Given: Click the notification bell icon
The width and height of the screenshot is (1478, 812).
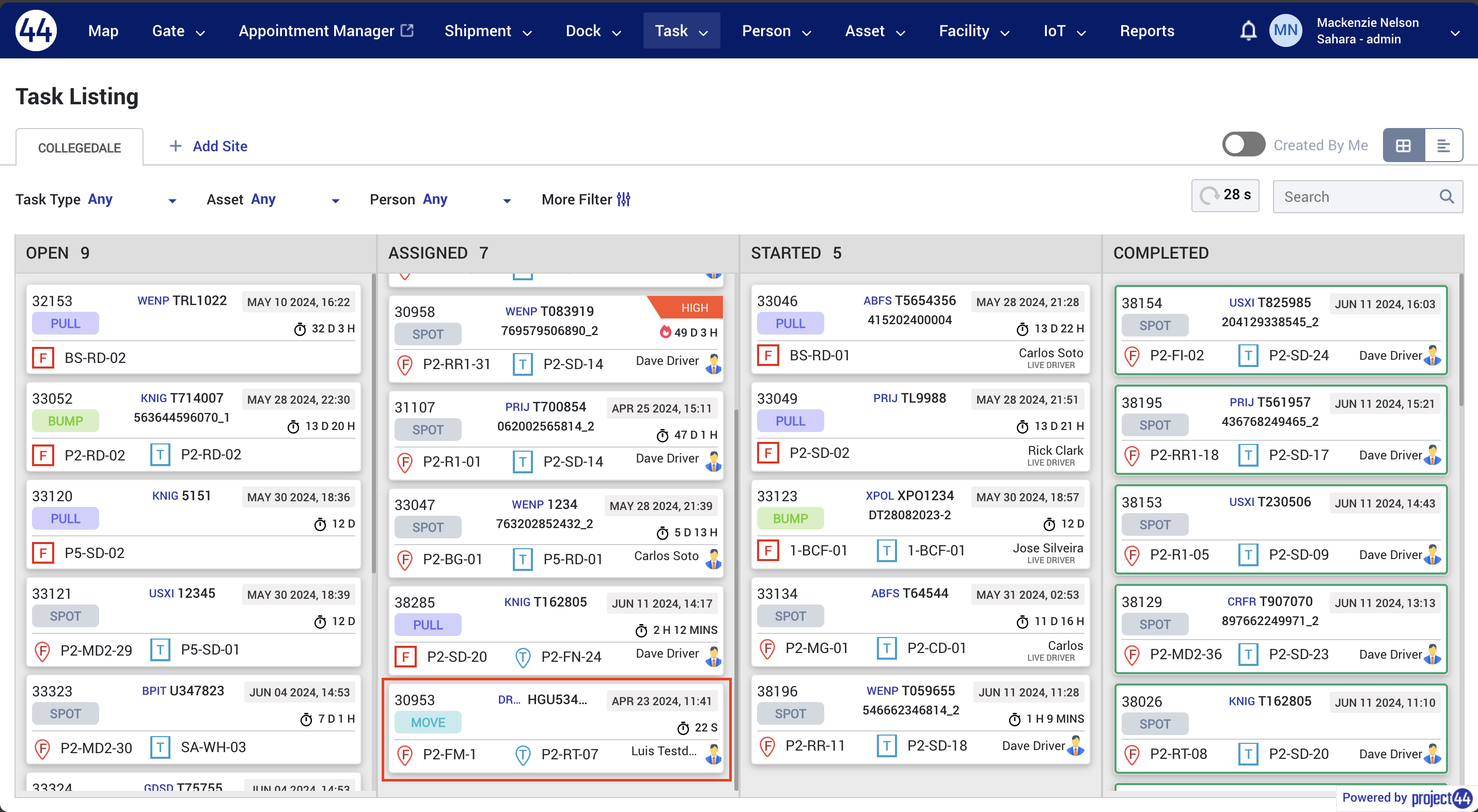Looking at the screenshot, I should (x=1248, y=30).
